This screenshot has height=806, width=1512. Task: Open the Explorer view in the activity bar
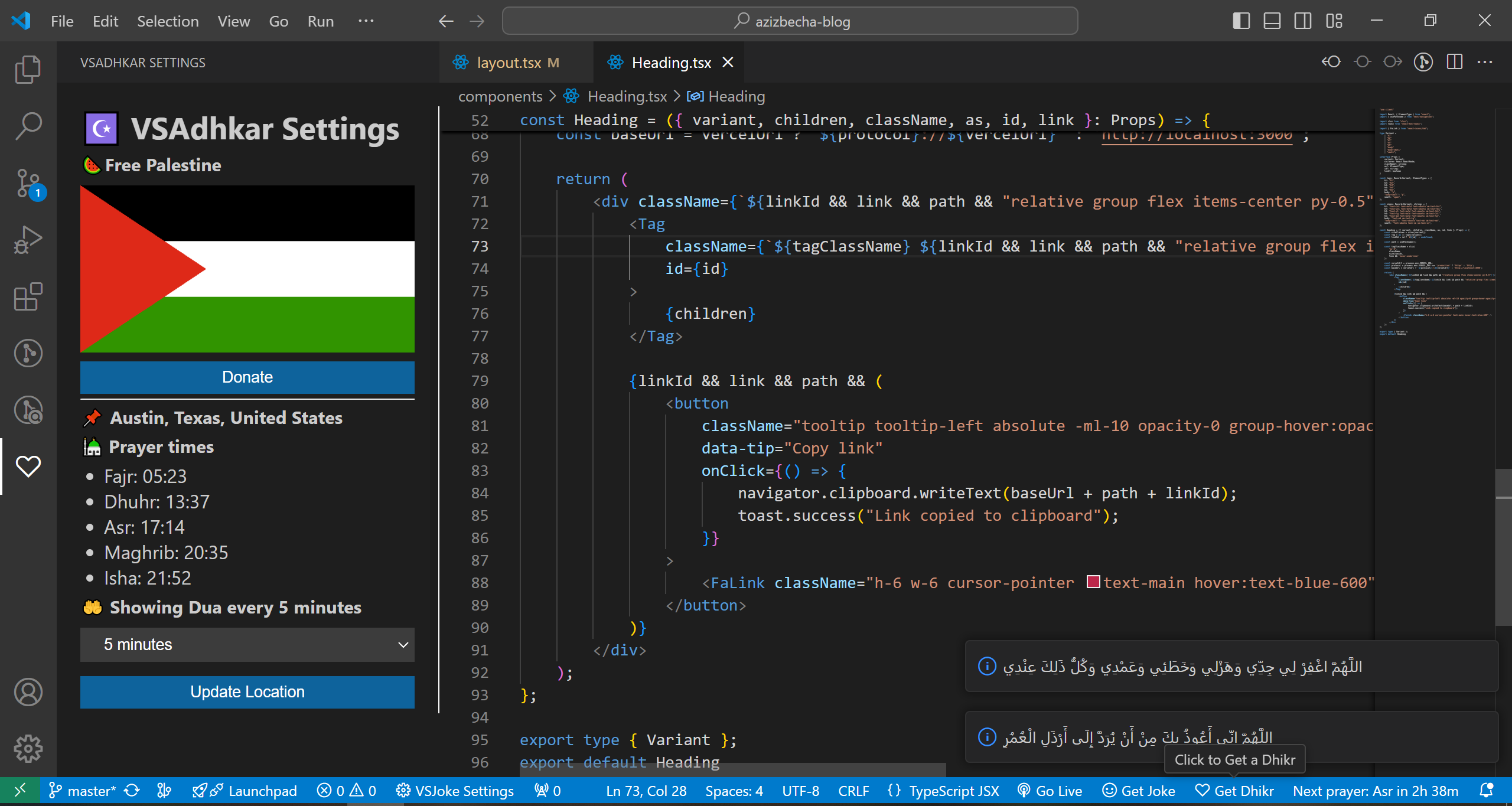[x=28, y=70]
